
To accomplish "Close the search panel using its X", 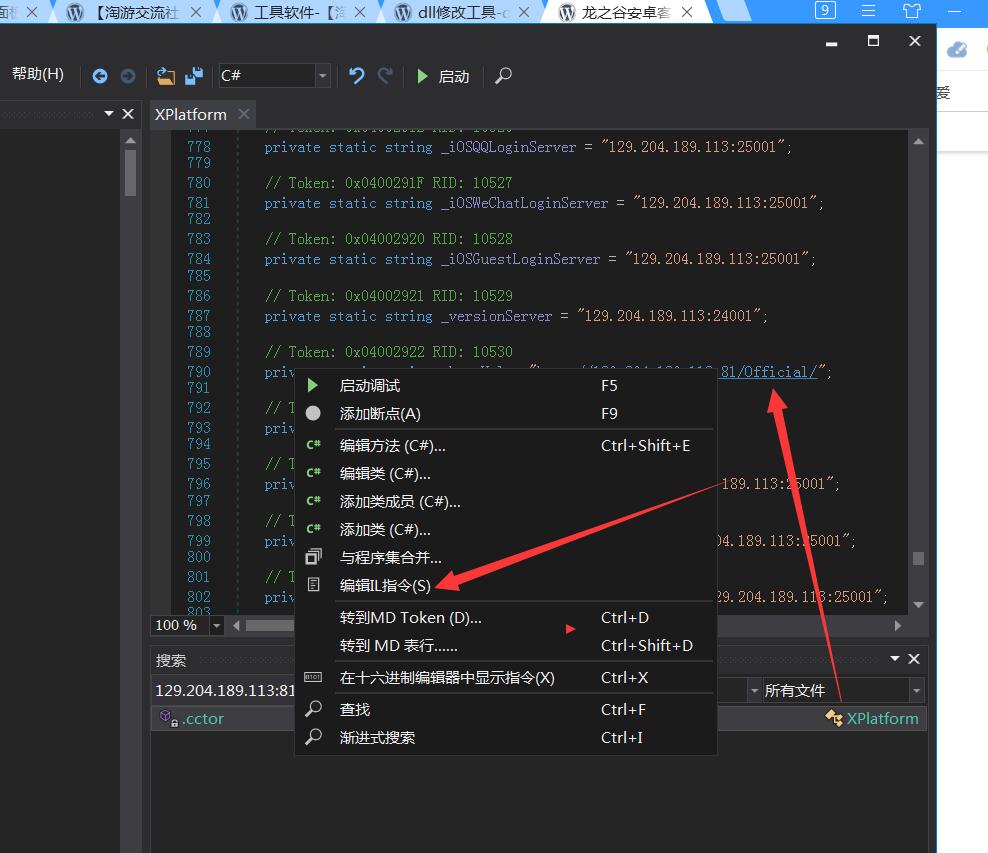I will [x=913, y=659].
